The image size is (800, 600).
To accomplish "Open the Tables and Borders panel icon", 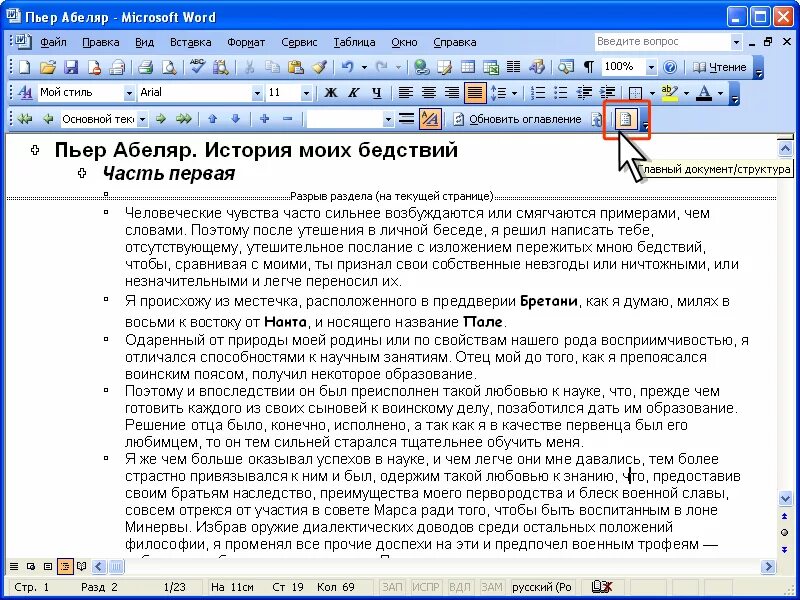I will tap(444, 67).
